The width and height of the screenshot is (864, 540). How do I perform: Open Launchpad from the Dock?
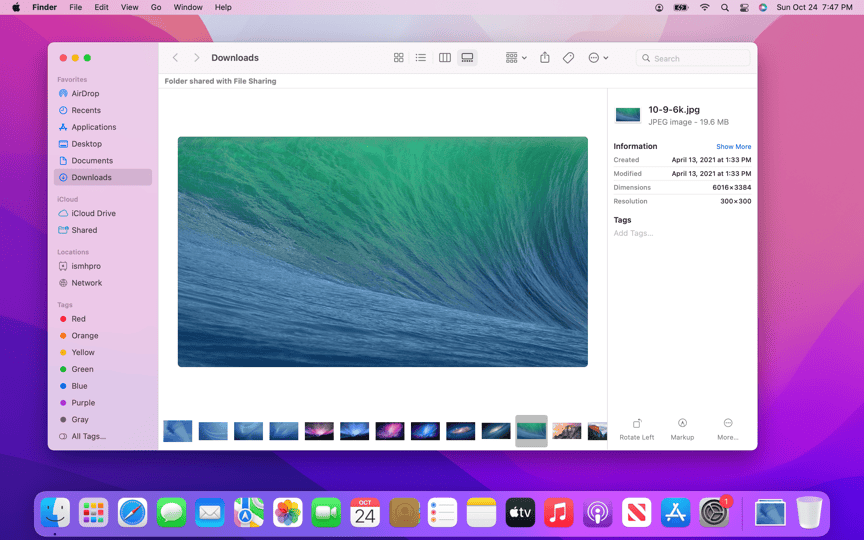click(94, 513)
